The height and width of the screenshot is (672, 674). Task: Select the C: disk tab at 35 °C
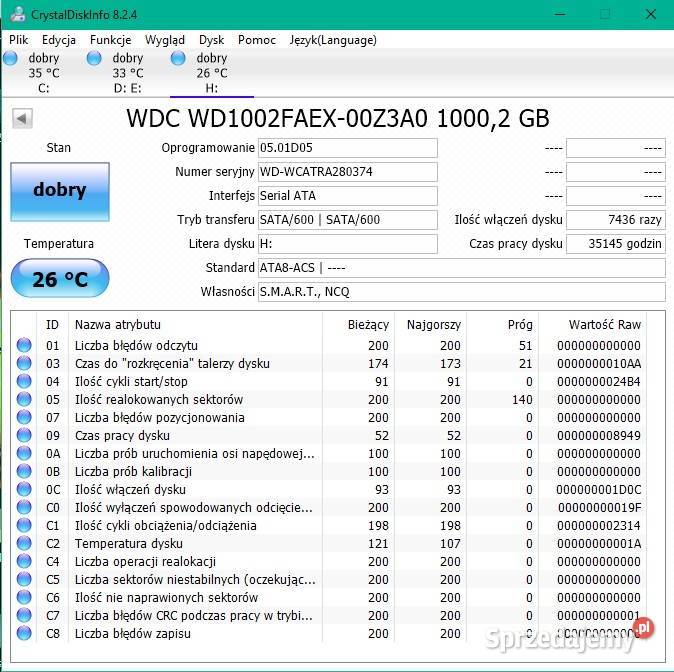click(x=43, y=73)
